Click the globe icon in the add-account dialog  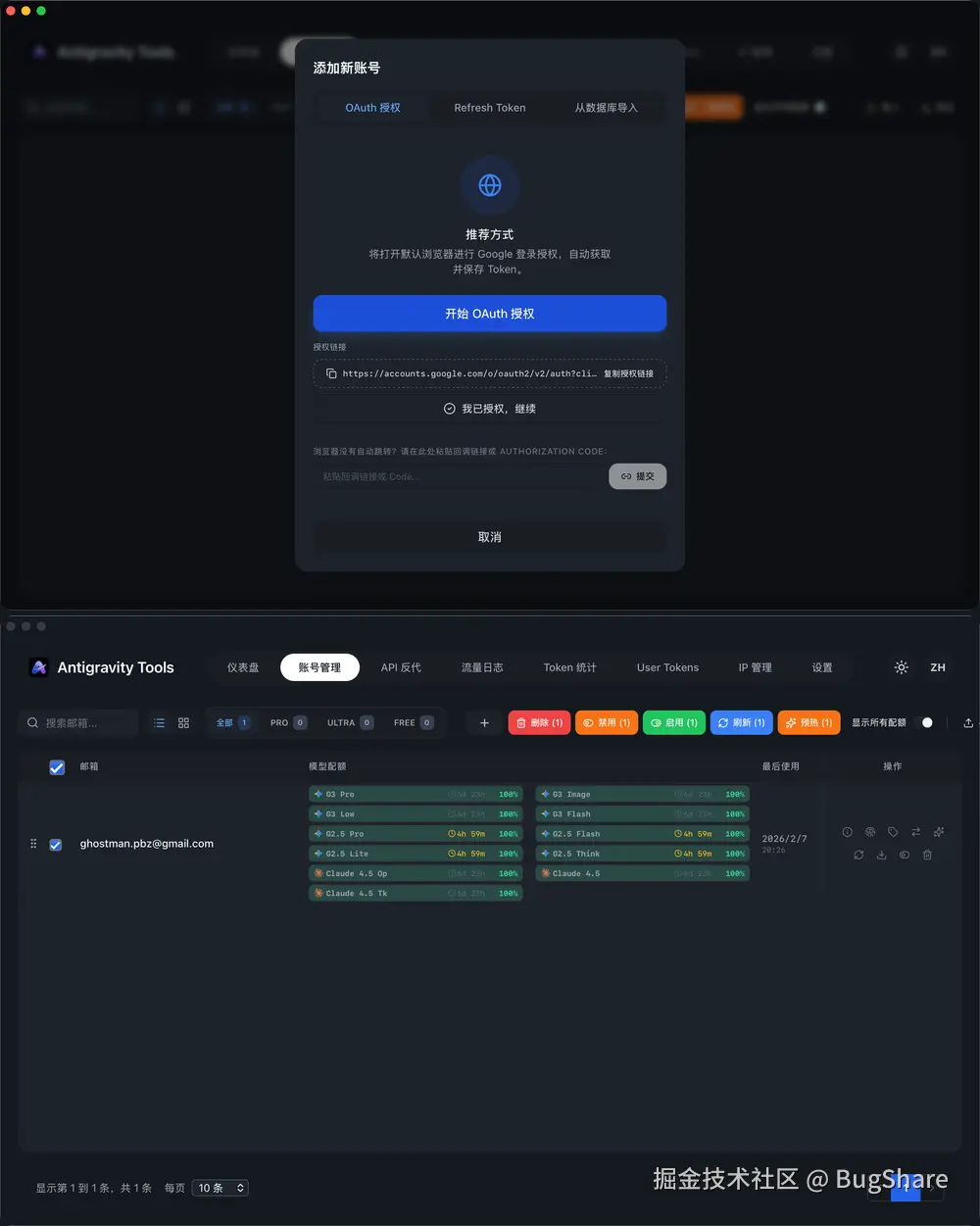pos(490,185)
